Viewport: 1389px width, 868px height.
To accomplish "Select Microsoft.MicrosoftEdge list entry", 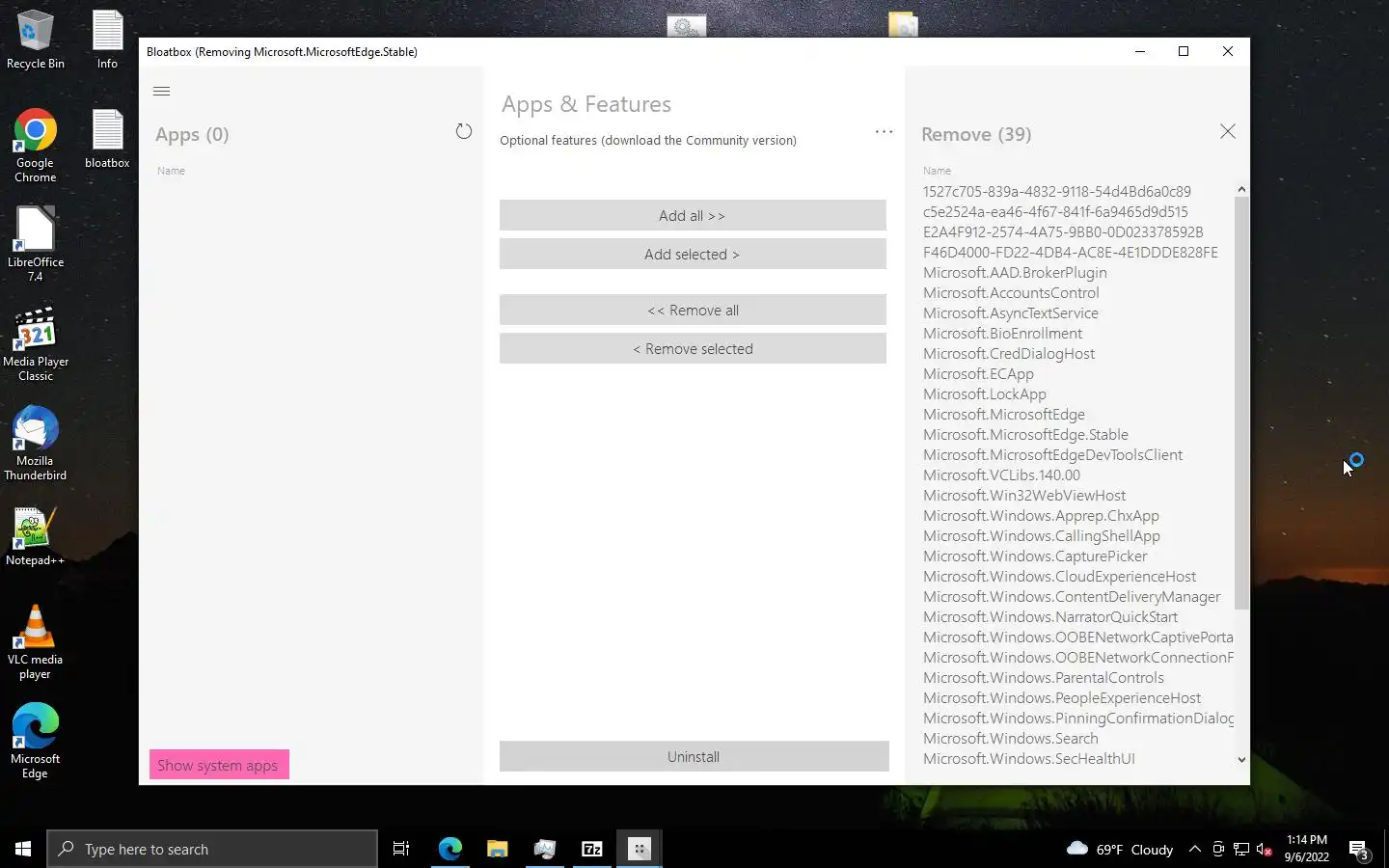I will [1003, 414].
